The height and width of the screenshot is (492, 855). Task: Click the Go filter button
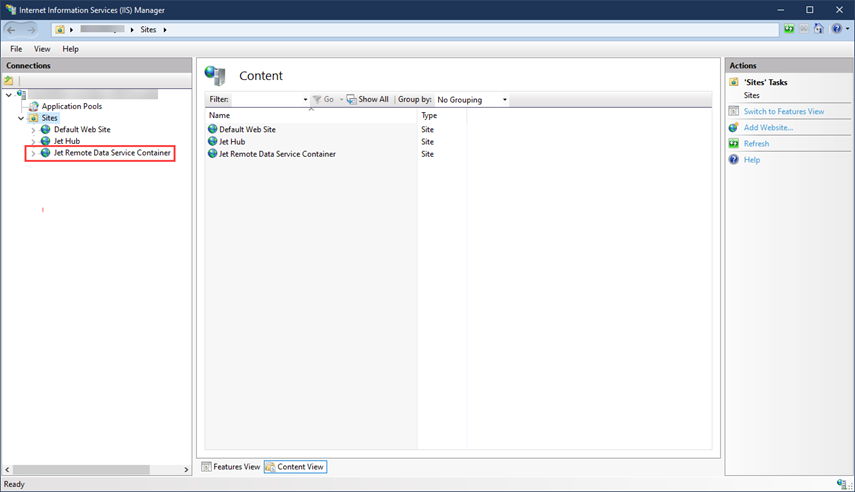coord(323,99)
